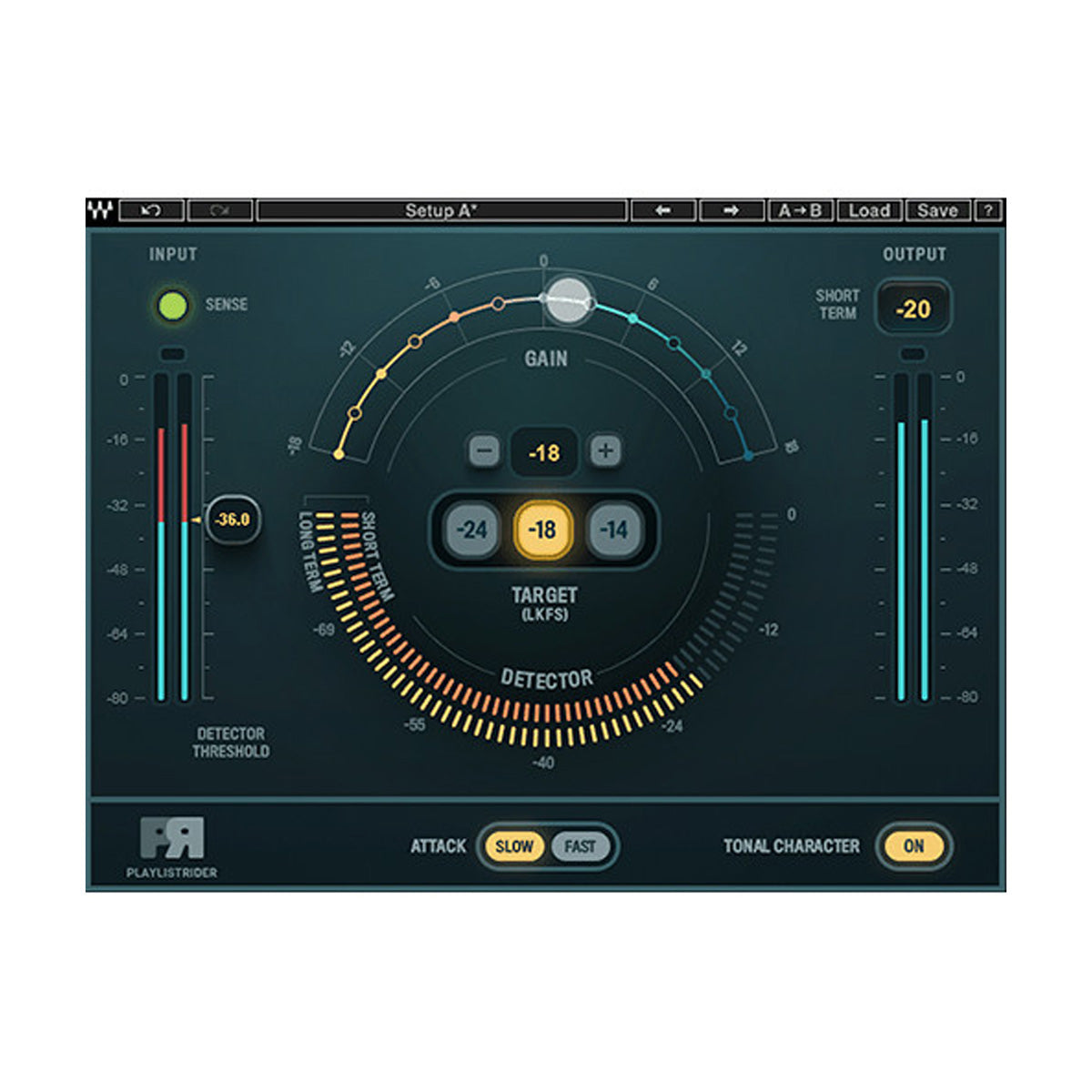The image size is (1092, 1092).
Task: Decrease target with the minus button
Action: click(483, 452)
